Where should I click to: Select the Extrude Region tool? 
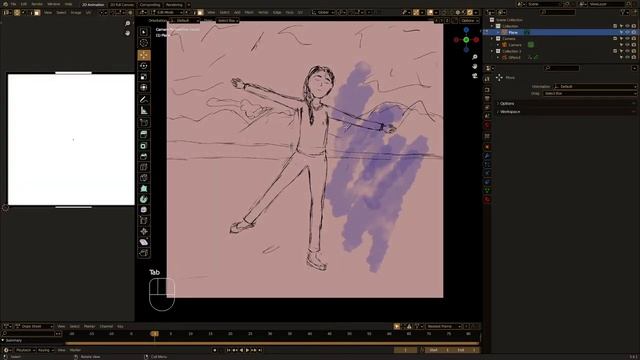(x=144, y=134)
